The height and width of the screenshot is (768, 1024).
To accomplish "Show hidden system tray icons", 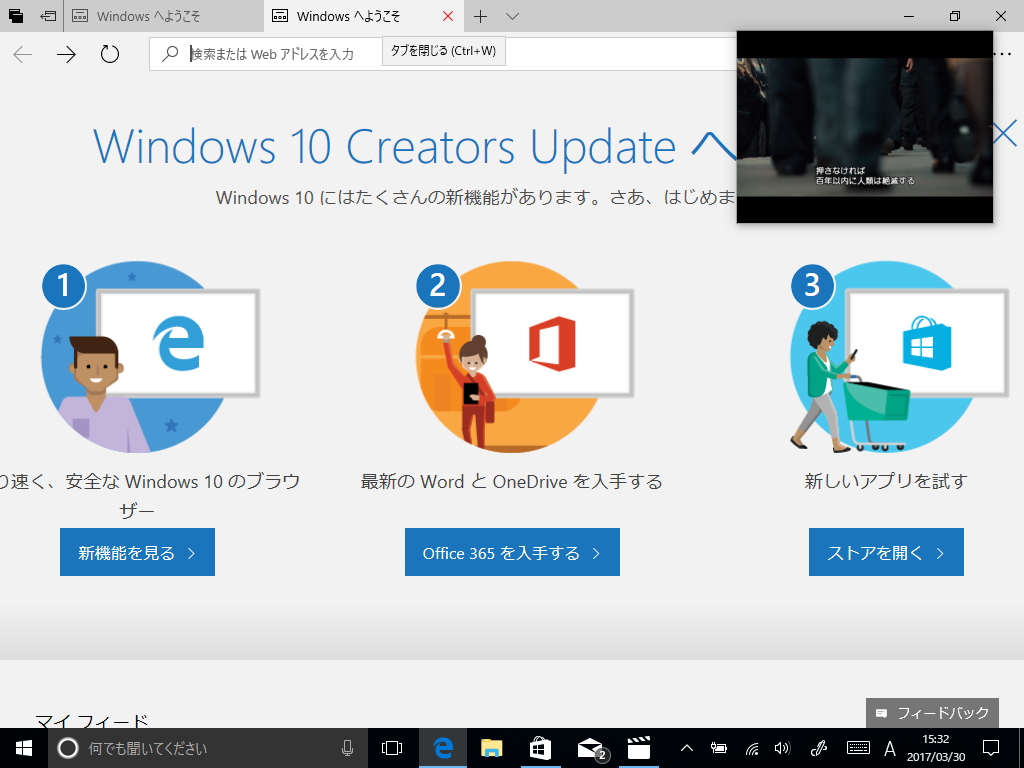I will click(x=686, y=748).
